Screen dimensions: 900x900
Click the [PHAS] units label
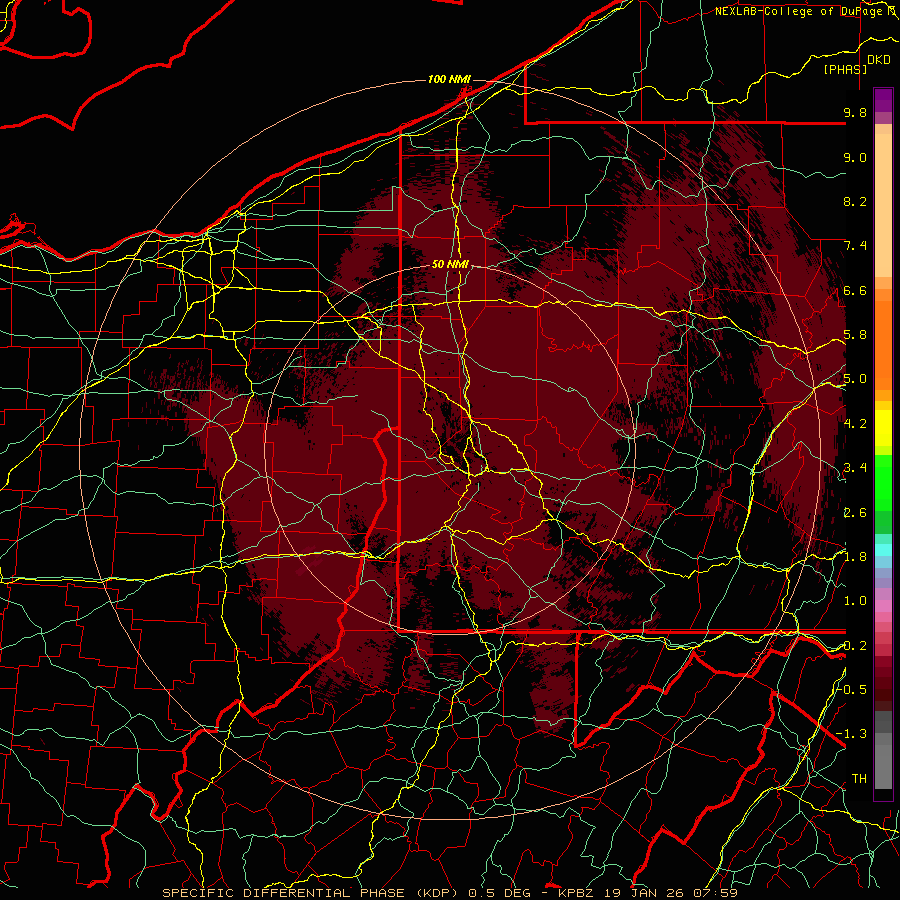[845, 70]
